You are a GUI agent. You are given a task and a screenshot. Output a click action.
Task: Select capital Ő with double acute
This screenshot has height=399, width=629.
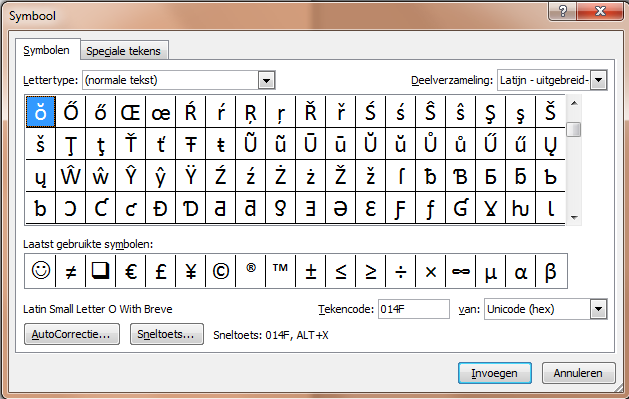(x=71, y=112)
